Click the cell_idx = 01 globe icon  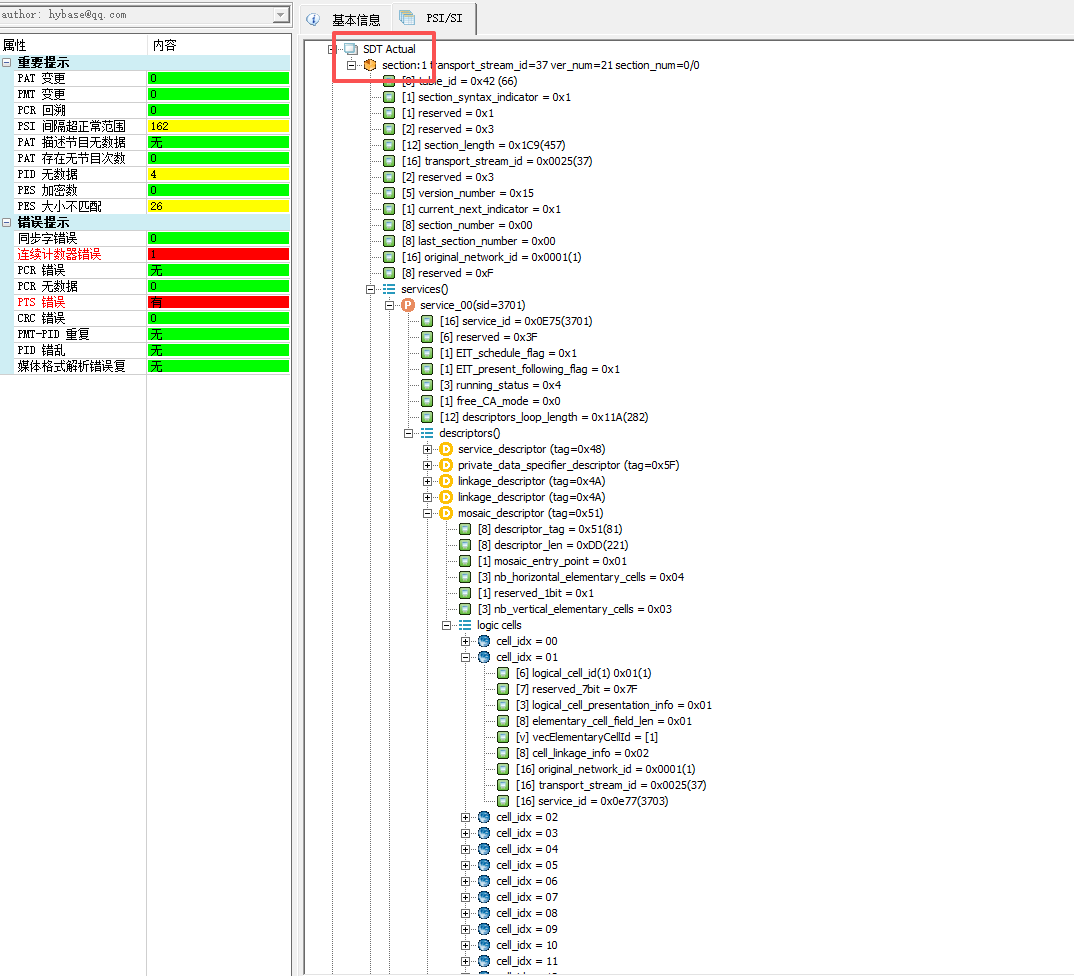pyautogui.click(x=484, y=657)
